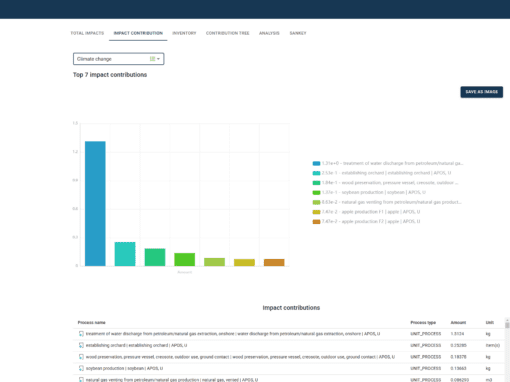Switch to the Contribution Tree tab

(x=228, y=33)
